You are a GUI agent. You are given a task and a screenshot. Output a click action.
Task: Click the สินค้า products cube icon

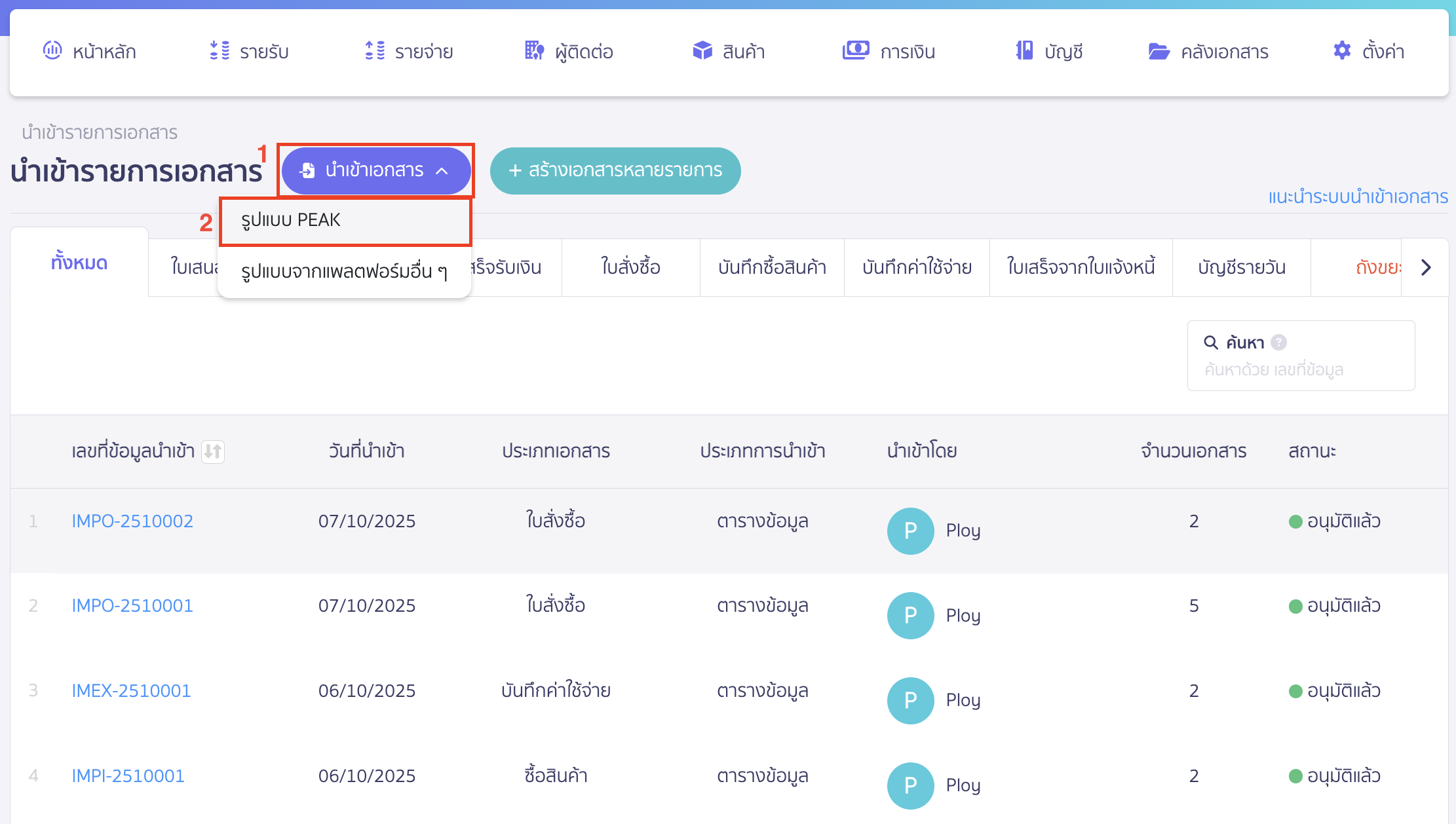[701, 50]
